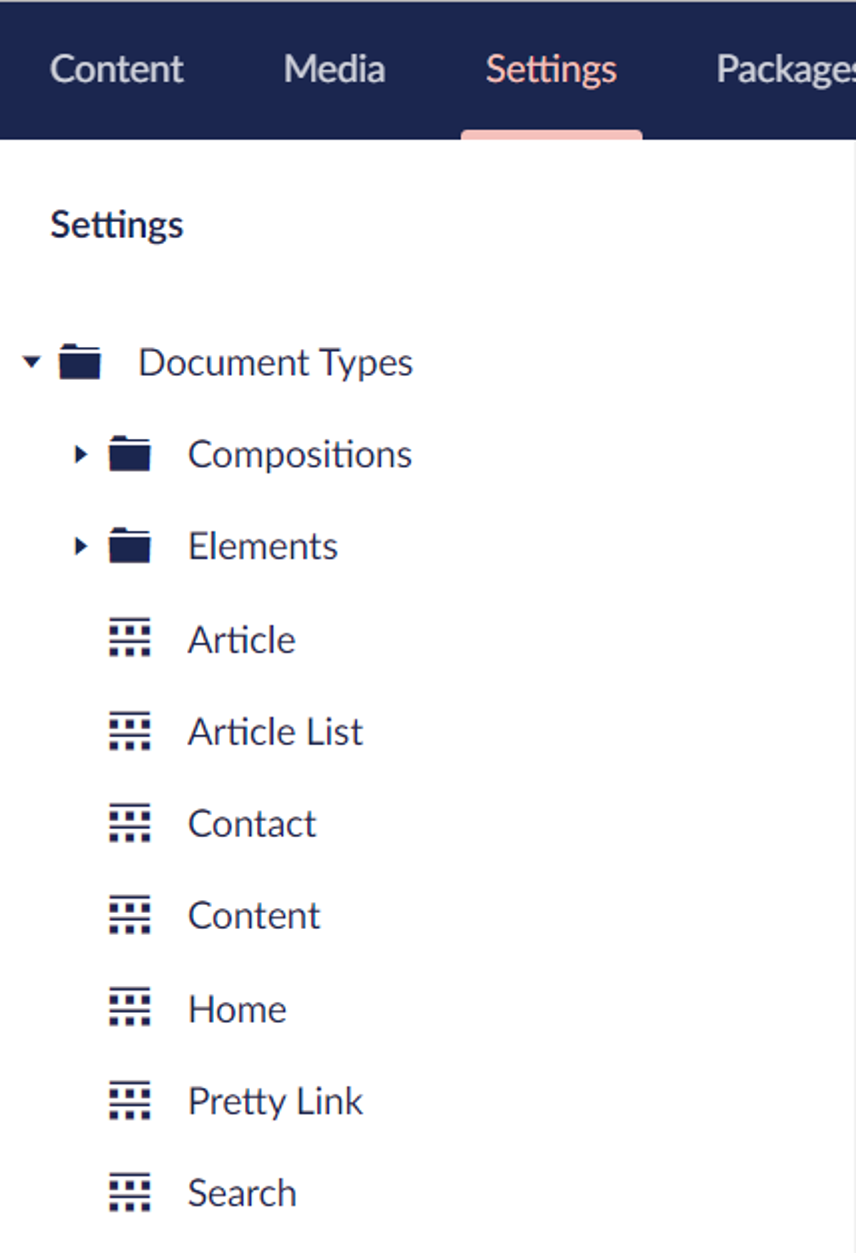Click the Article document type icon
The width and height of the screenshot is (856, 1253).
coord(129,639)
